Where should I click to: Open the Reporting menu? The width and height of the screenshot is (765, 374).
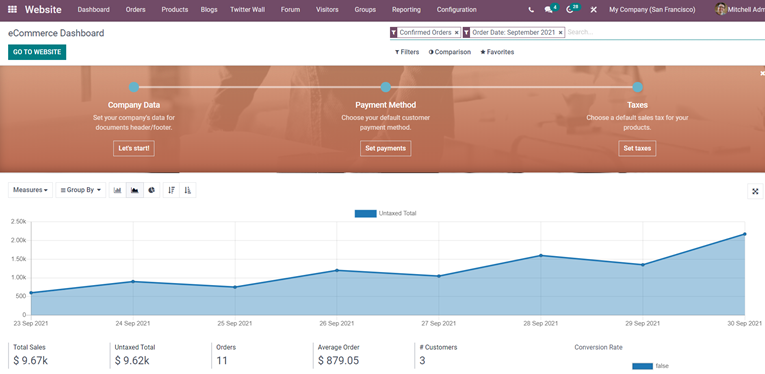(x=406, y=9)
